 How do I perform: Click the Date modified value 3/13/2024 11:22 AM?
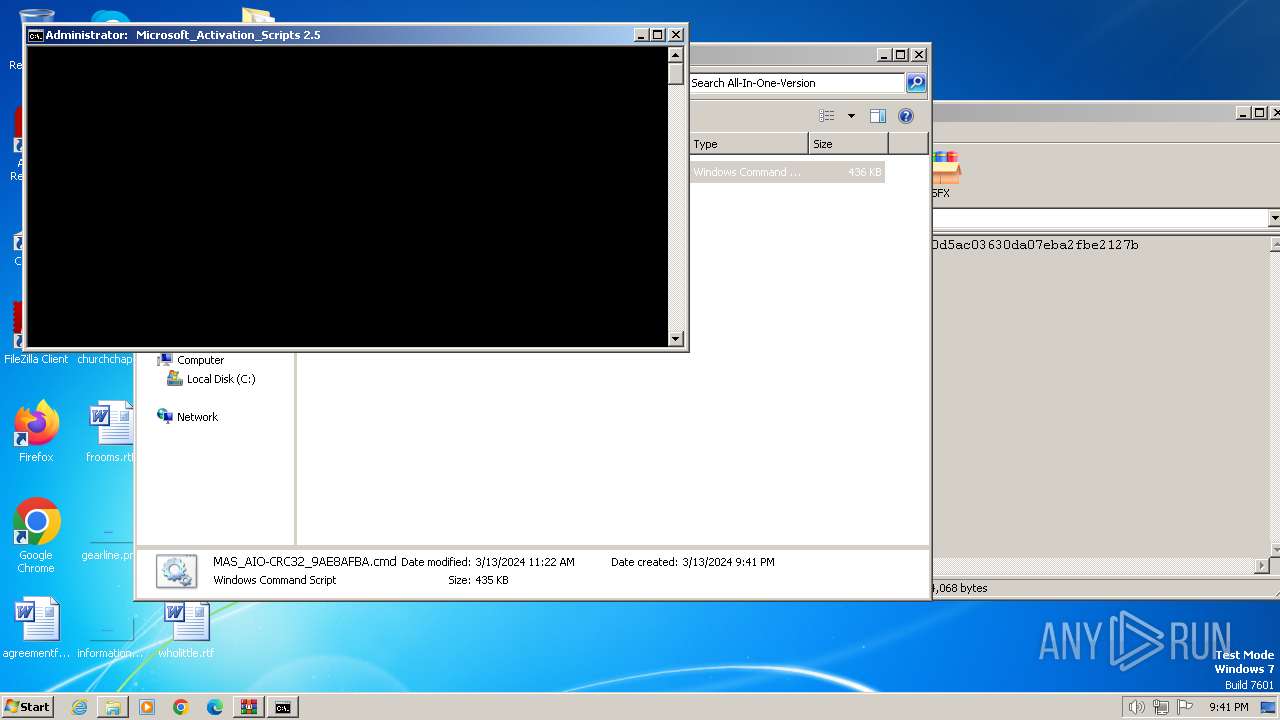(525, 562)
